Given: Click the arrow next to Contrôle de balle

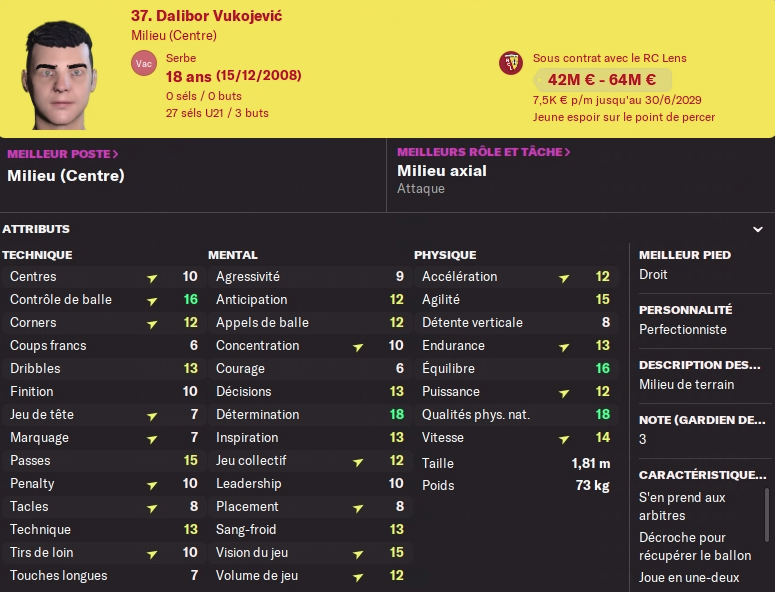Looking at the screenshot, I should pos(152,300).
